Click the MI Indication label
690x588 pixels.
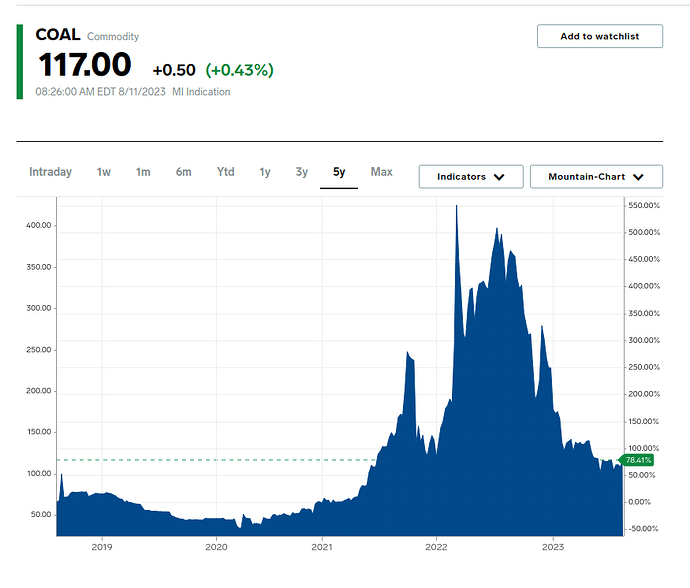tap(201, 92)
